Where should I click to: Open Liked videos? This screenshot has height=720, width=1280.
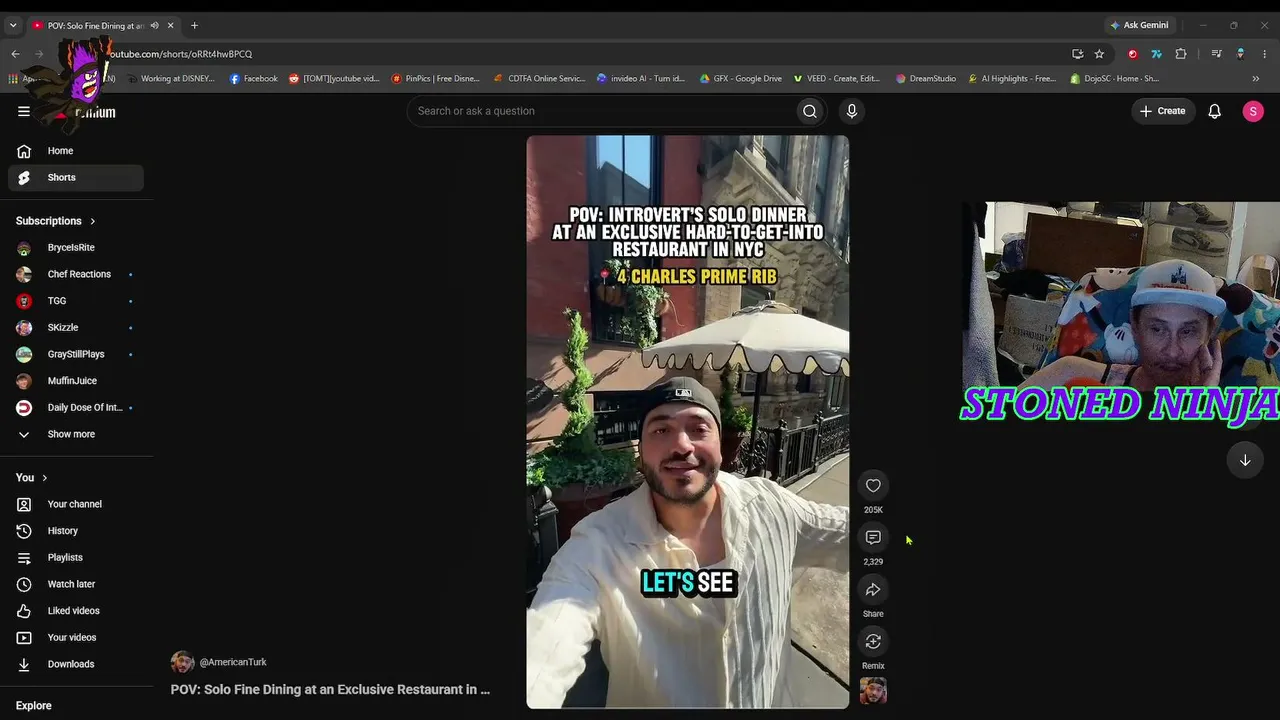[76, 611]
